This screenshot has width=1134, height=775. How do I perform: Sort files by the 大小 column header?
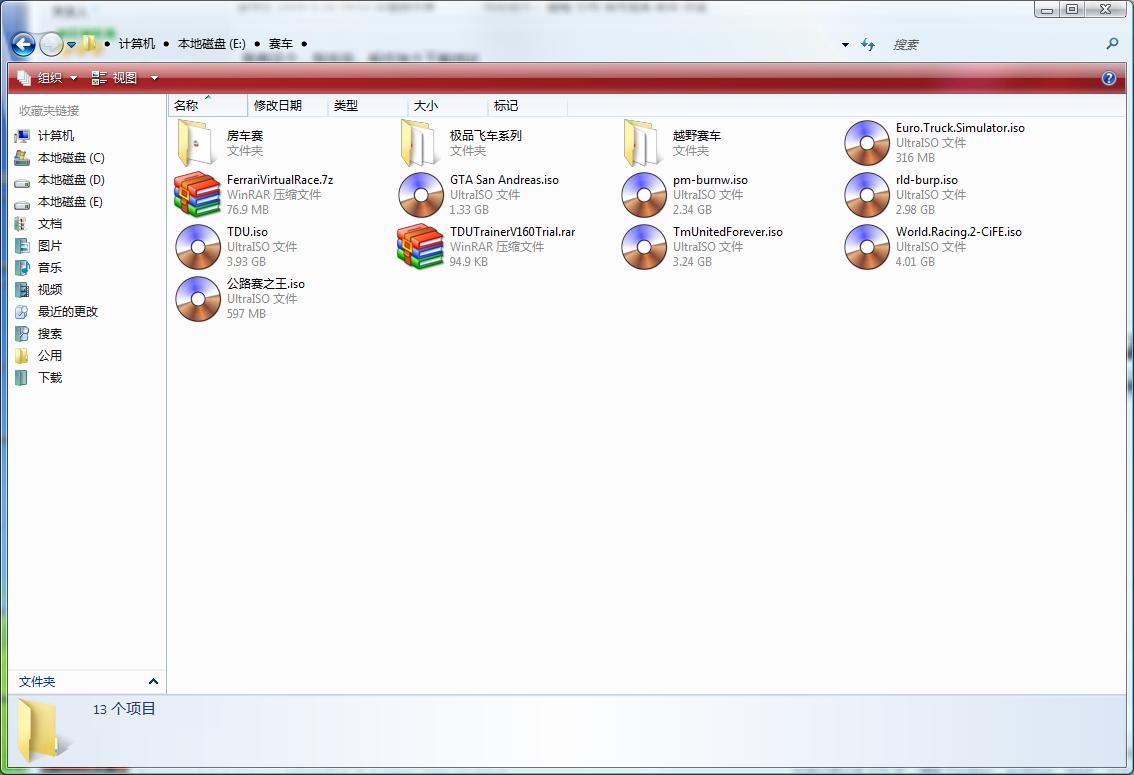[x=426, y=105]
